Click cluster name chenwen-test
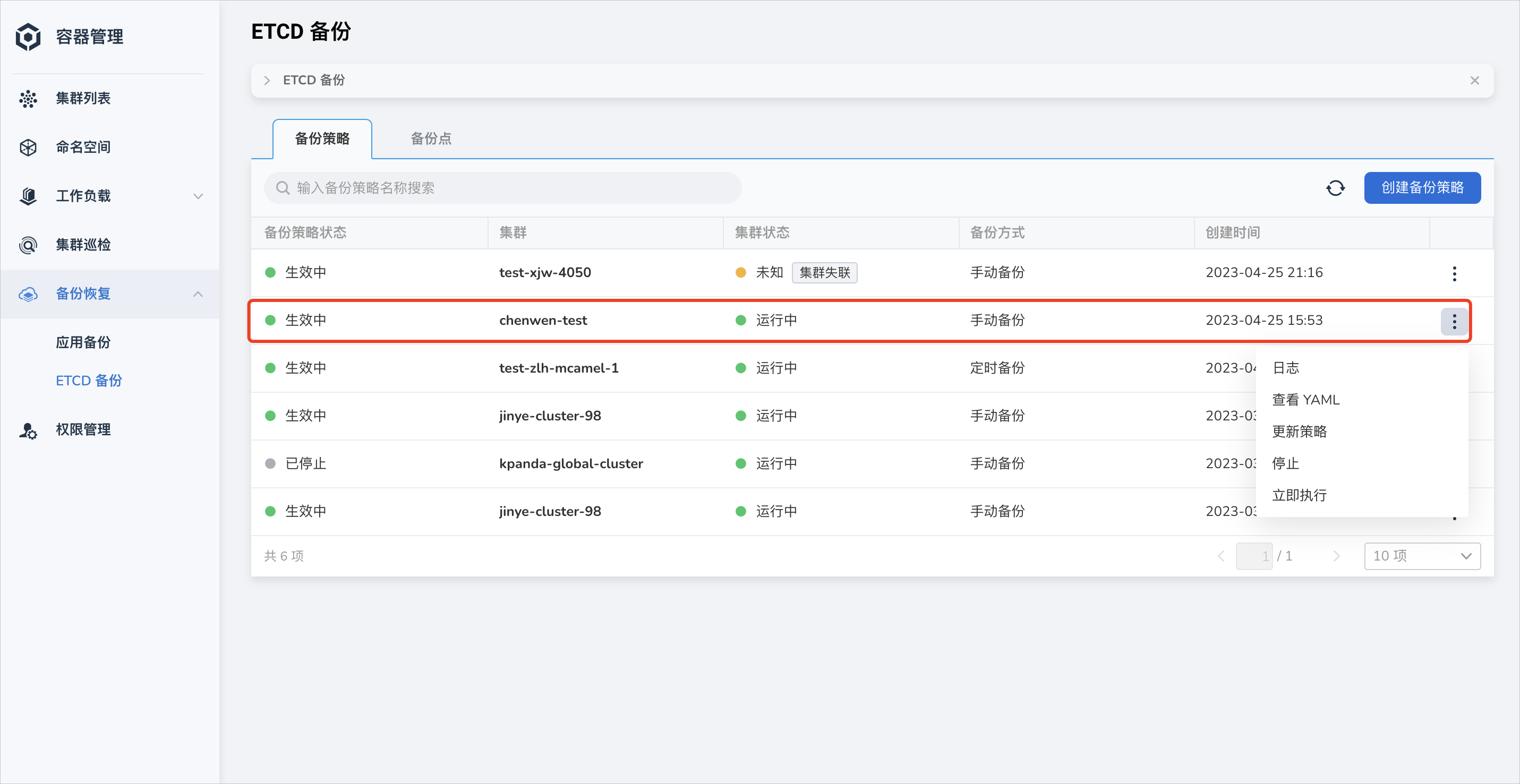The width and height of the screenshot is (1520, 784). 543,320
